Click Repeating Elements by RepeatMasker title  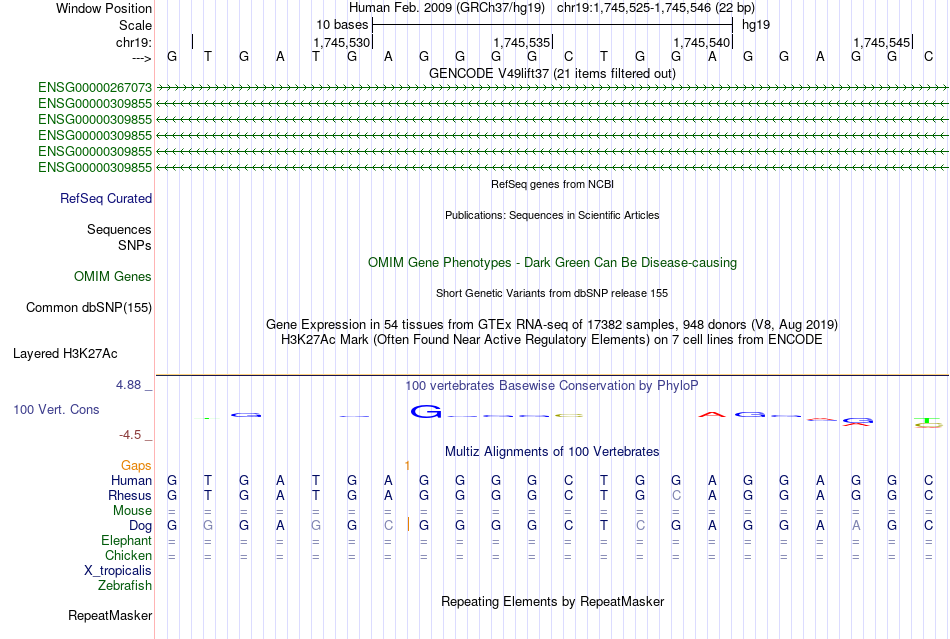tap(552, 602)
